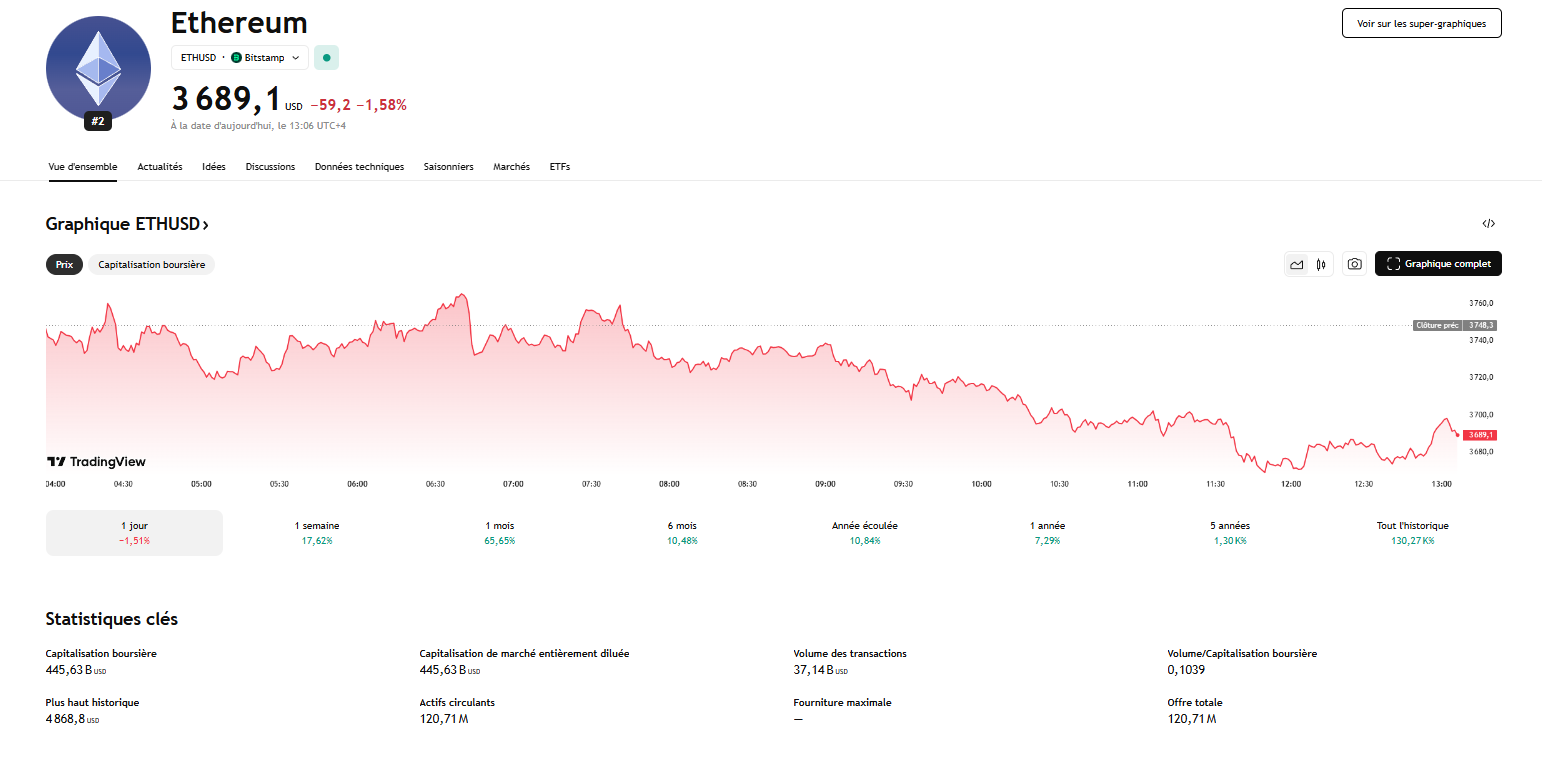This screenshot has width=1542, height=764.
Task: Click the green market status dot
Action: [326, 58]
